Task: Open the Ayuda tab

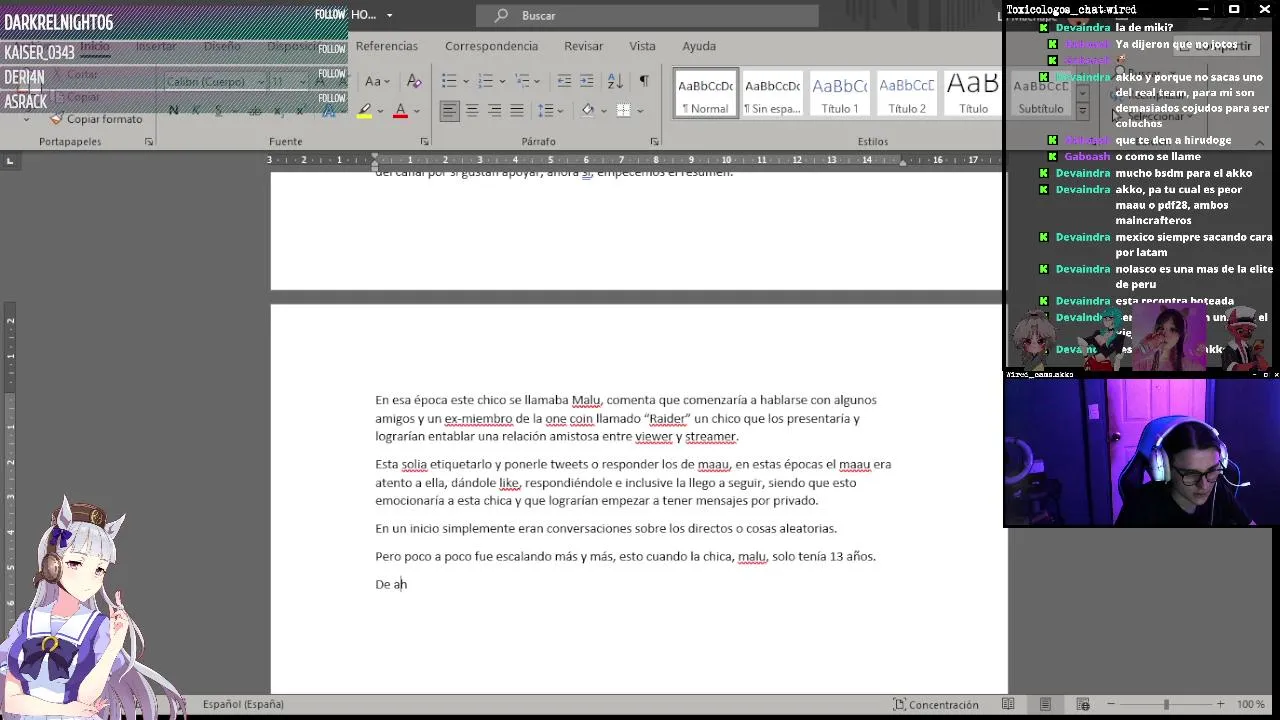Action: (699, 46)
